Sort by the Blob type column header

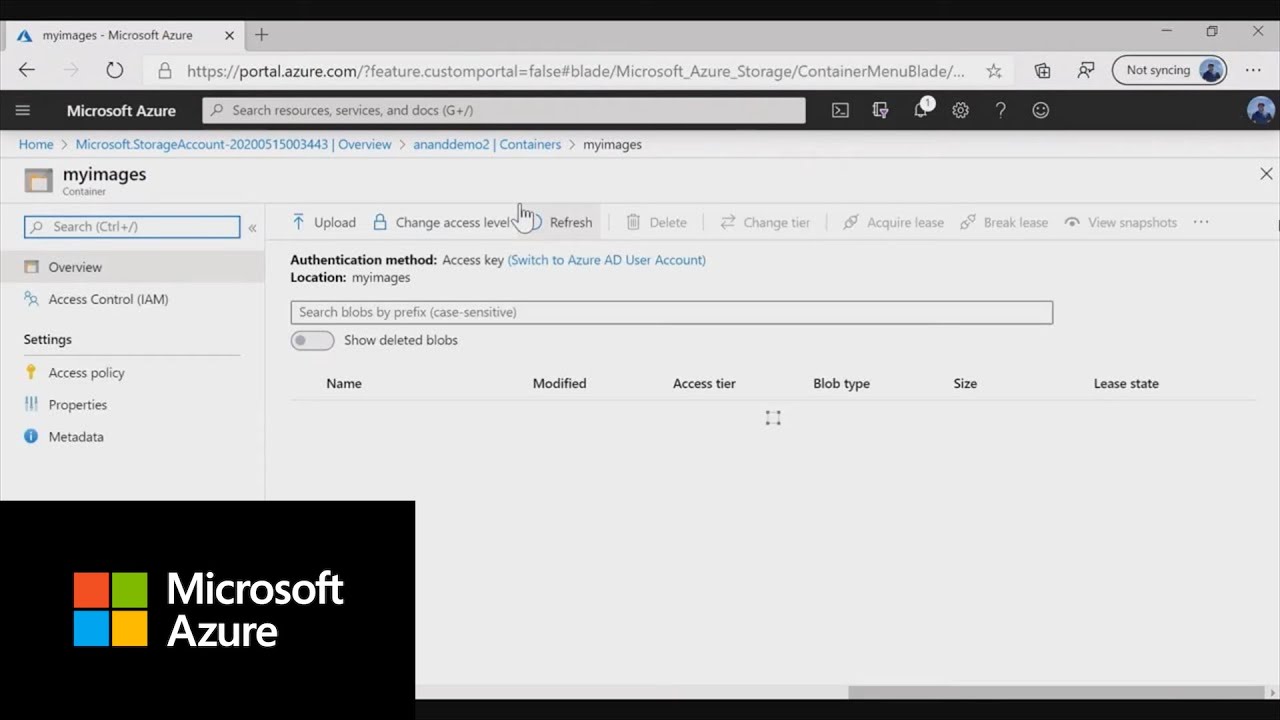point(841,383)
